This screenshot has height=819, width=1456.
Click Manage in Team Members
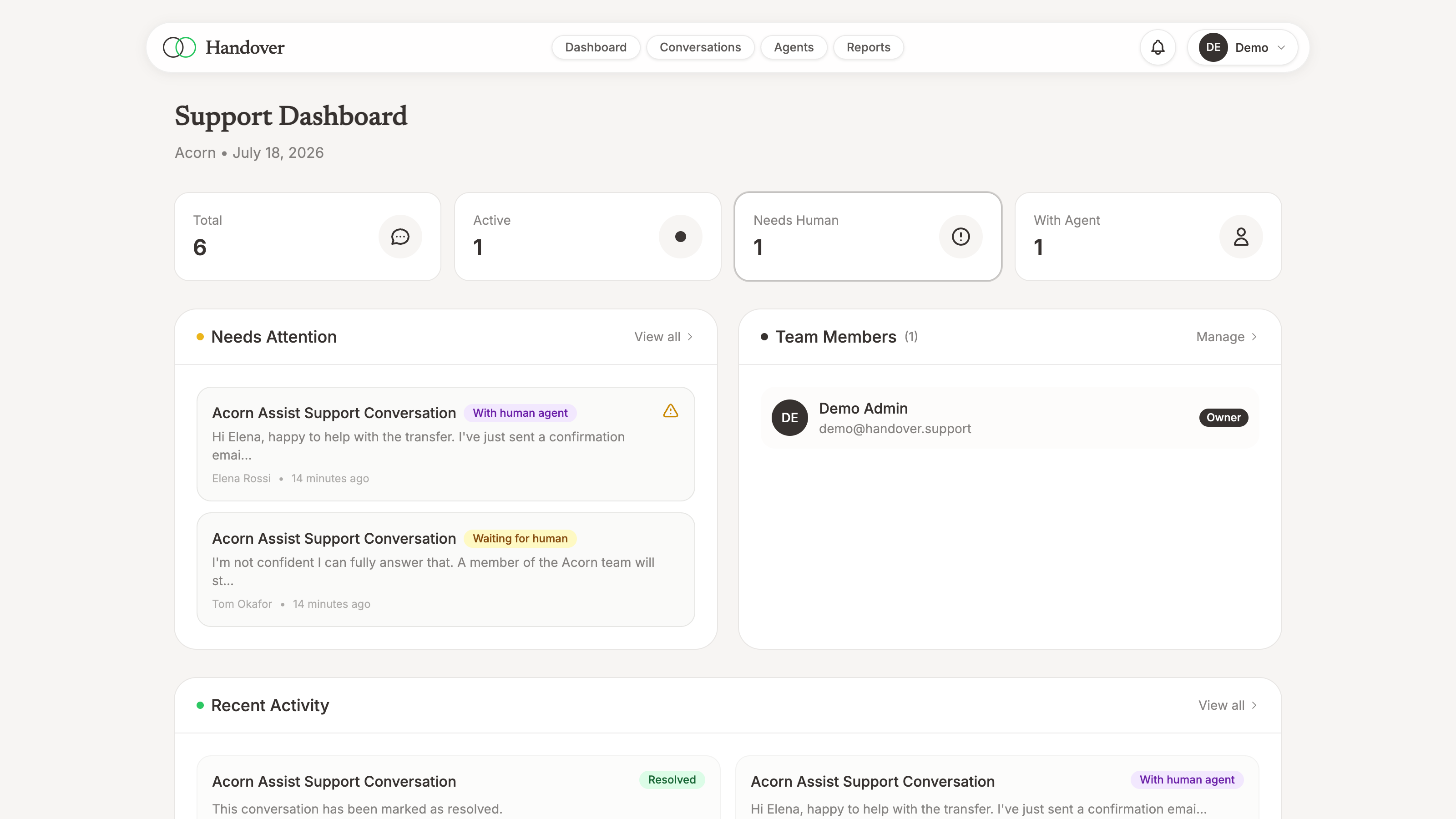point(1220,337)
